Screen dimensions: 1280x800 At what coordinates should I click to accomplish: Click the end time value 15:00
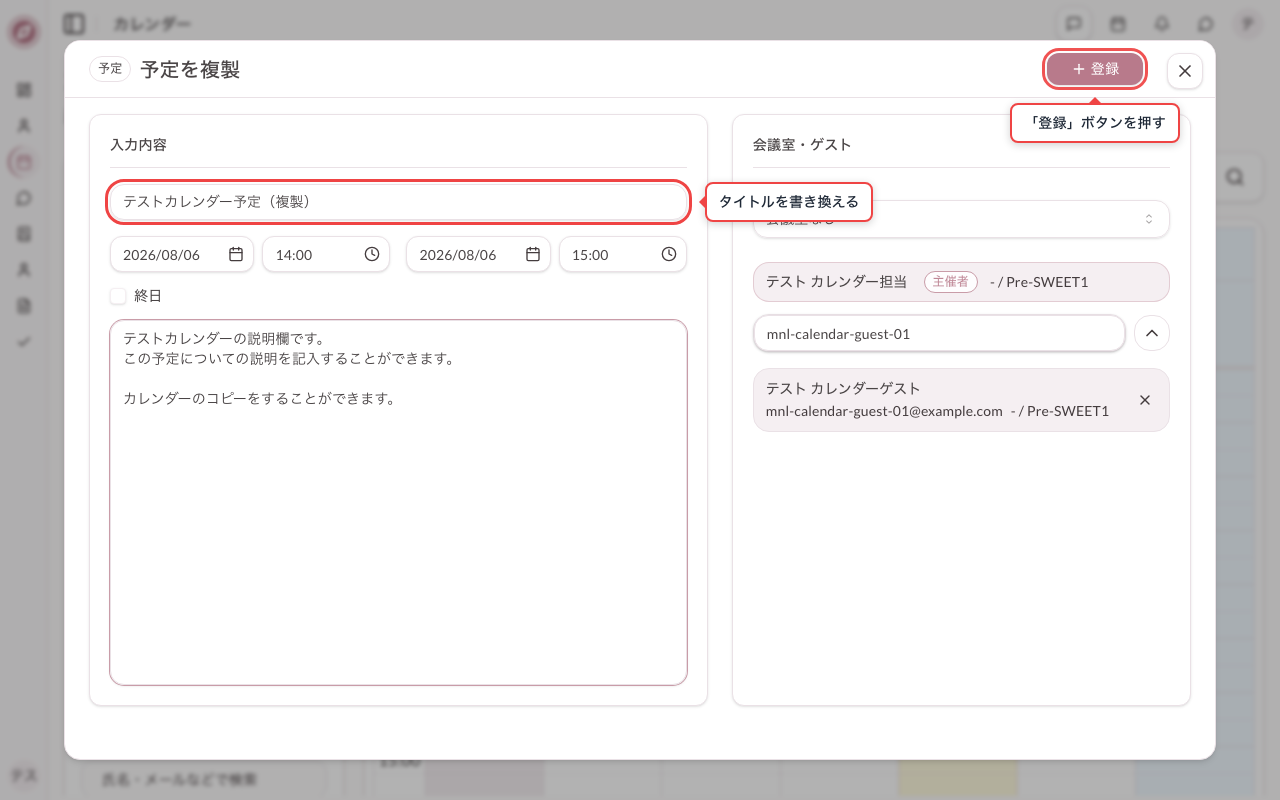590,255
